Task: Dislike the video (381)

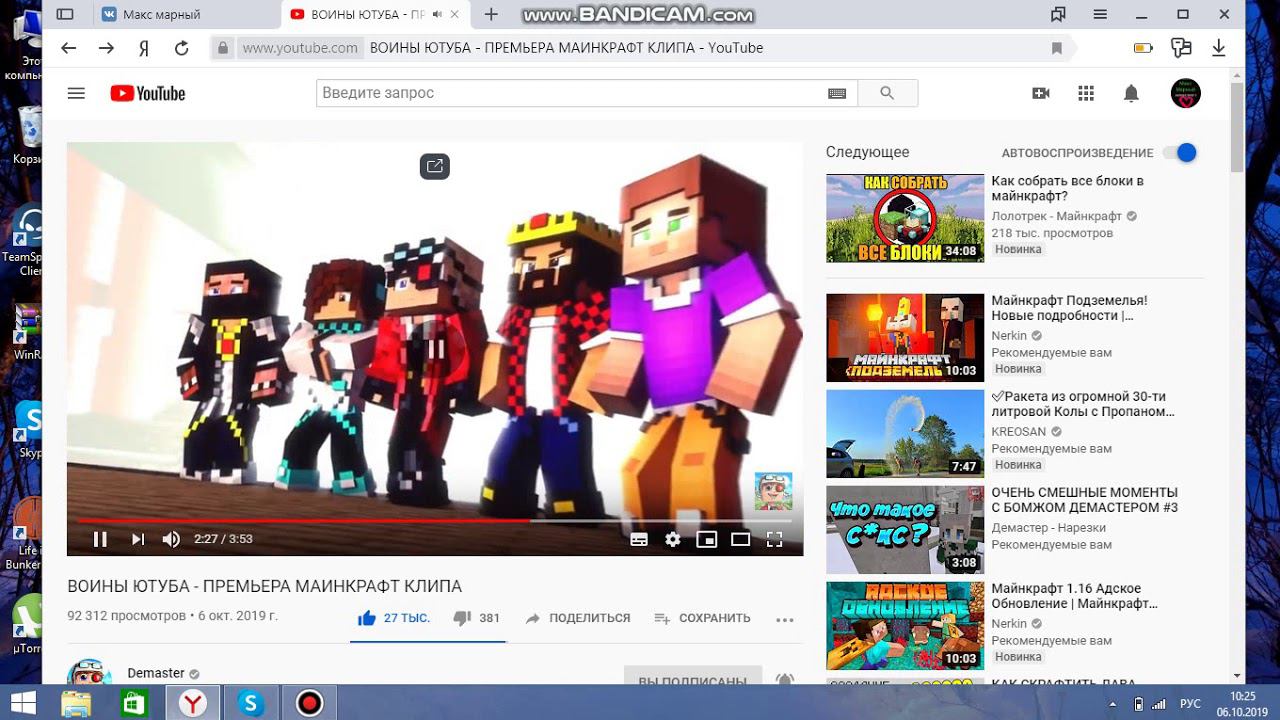Action: (x=476, y=618)
